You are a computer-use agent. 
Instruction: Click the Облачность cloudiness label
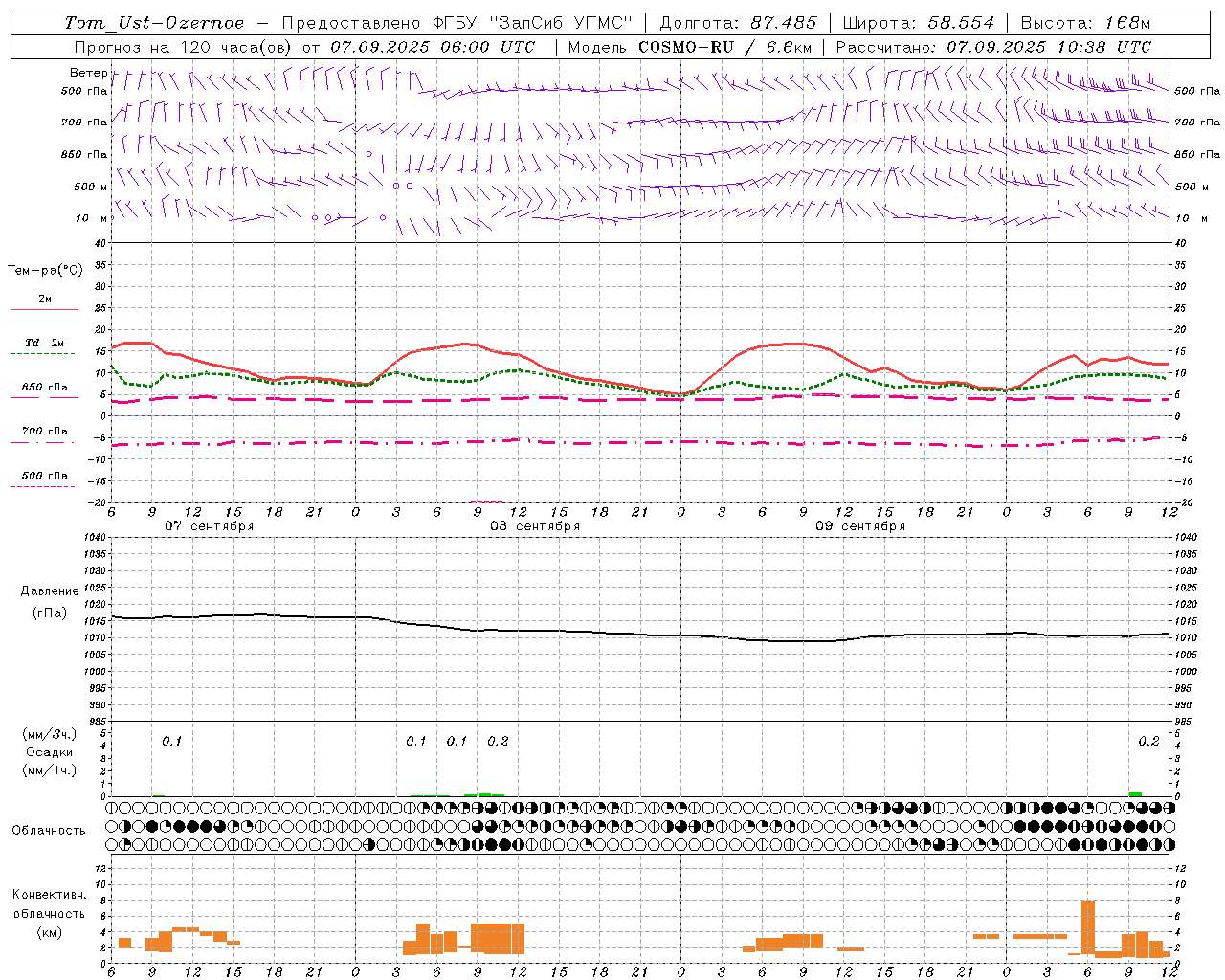(x=49, y=831)
